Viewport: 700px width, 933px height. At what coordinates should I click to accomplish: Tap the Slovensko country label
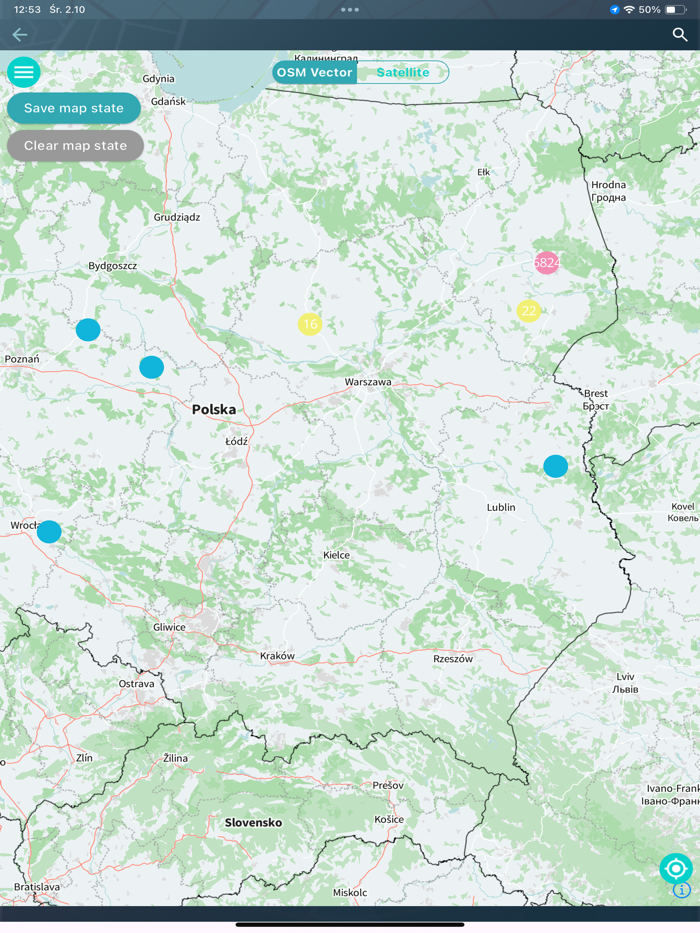(253, 823)
